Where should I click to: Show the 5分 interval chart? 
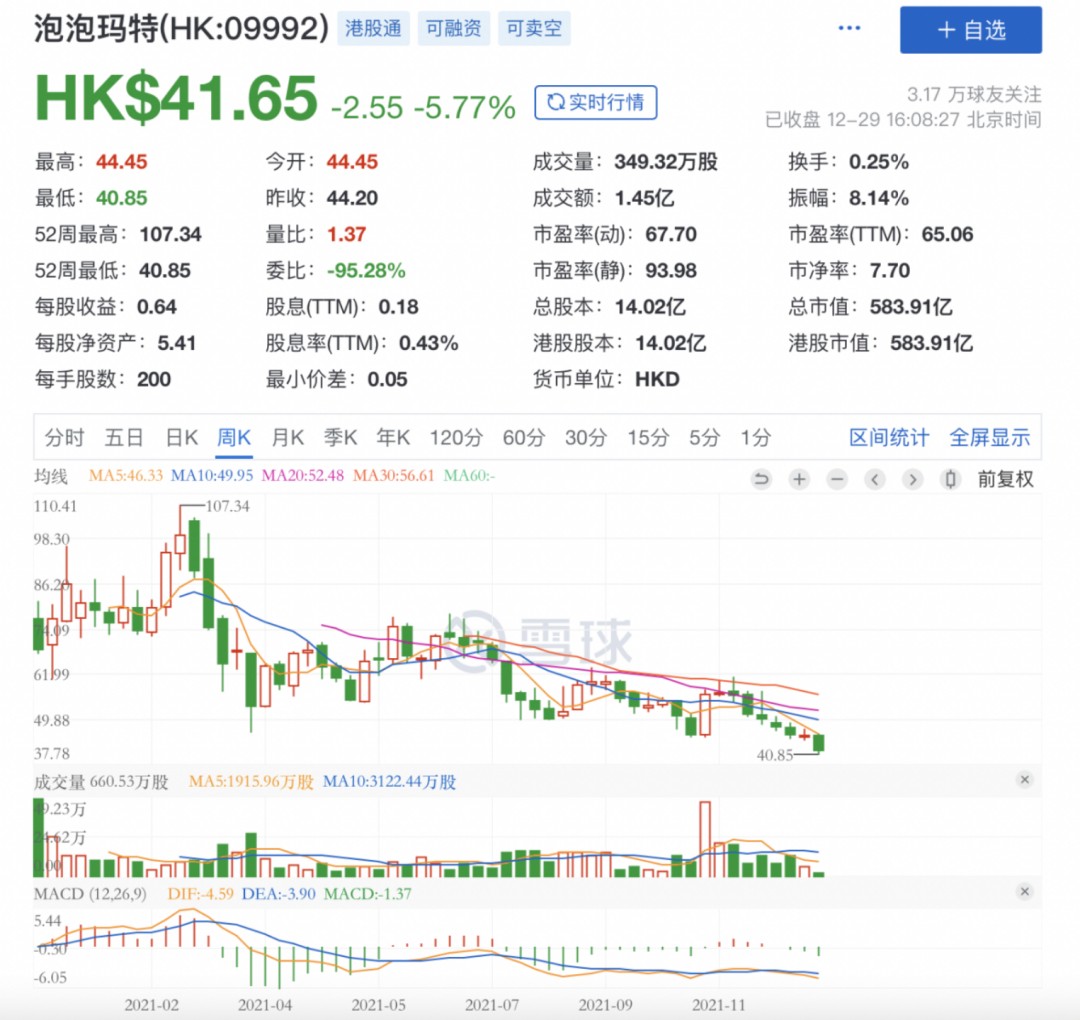click(x=705, y=437)
